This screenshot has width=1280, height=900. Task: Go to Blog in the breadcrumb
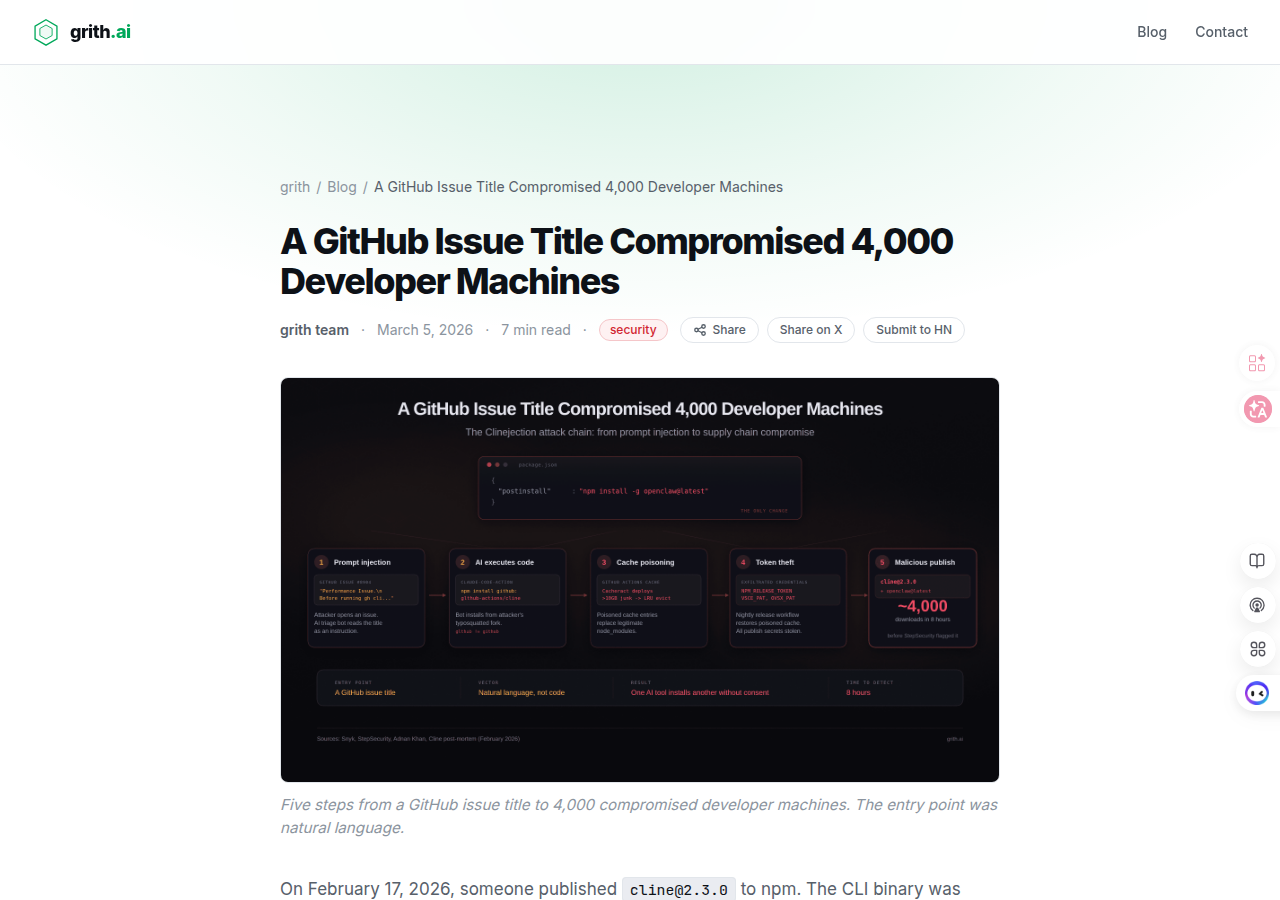[x=342, y=187]
